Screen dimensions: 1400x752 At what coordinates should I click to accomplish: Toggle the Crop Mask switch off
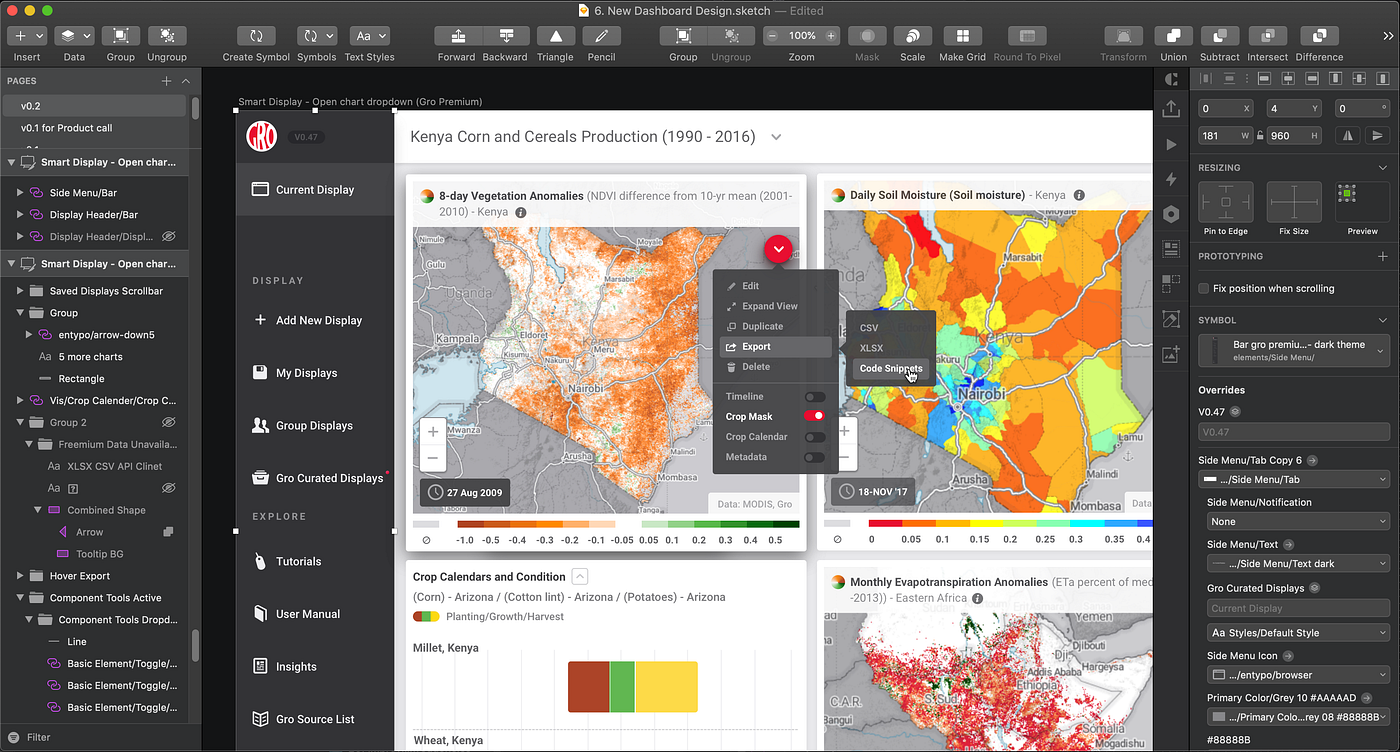[815, 416]
